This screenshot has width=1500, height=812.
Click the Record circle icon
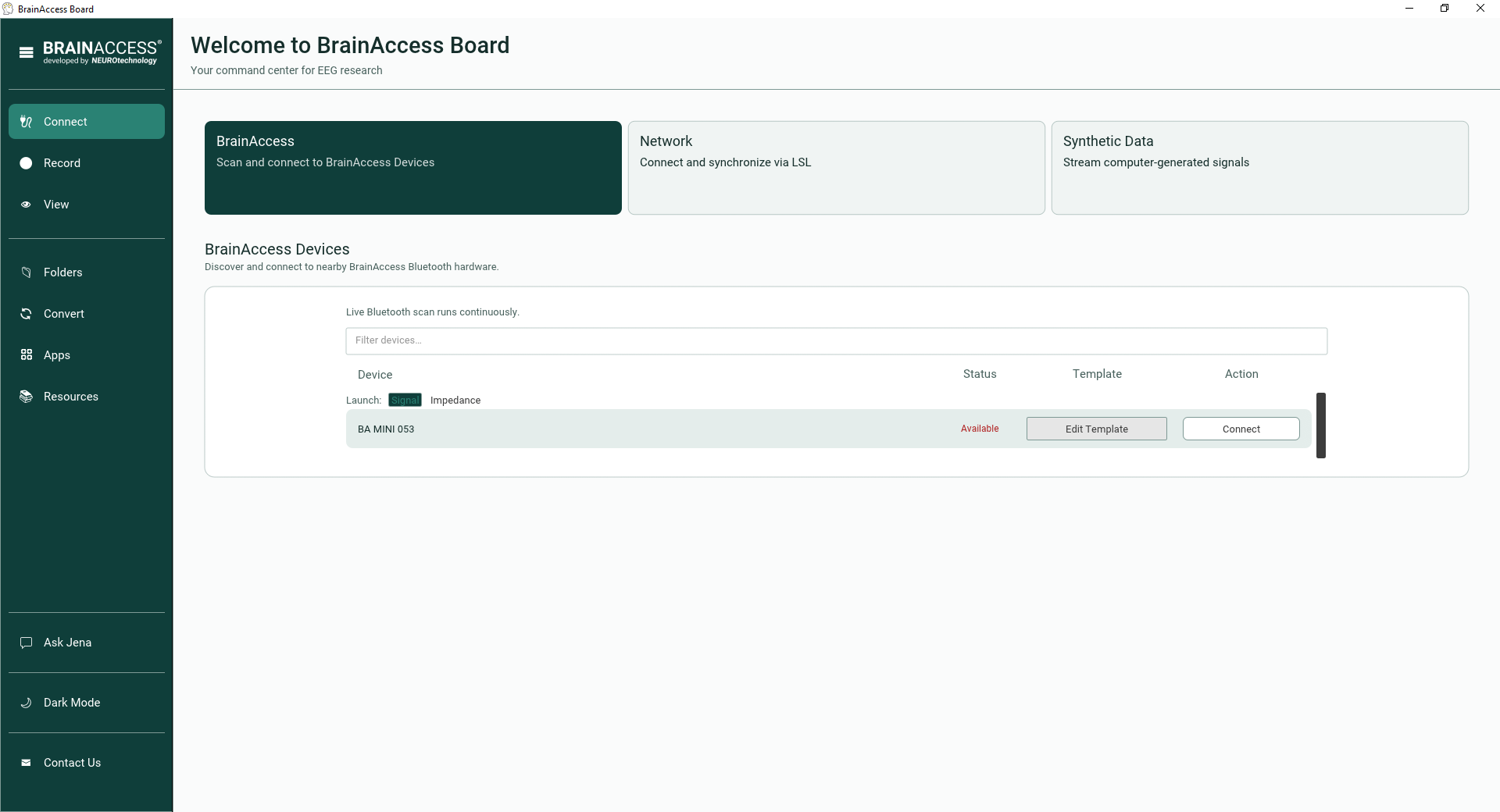pos(26,163)
